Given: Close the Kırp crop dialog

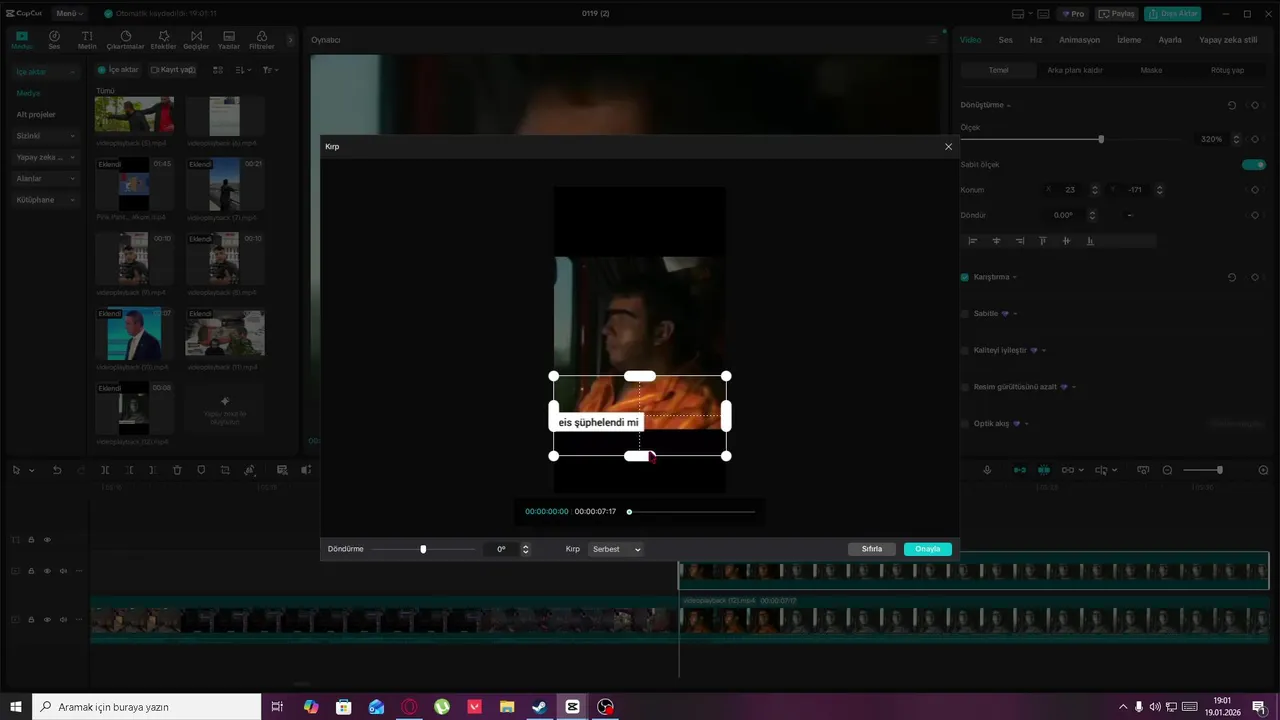Looking at the screenshot, I should 948,147.
